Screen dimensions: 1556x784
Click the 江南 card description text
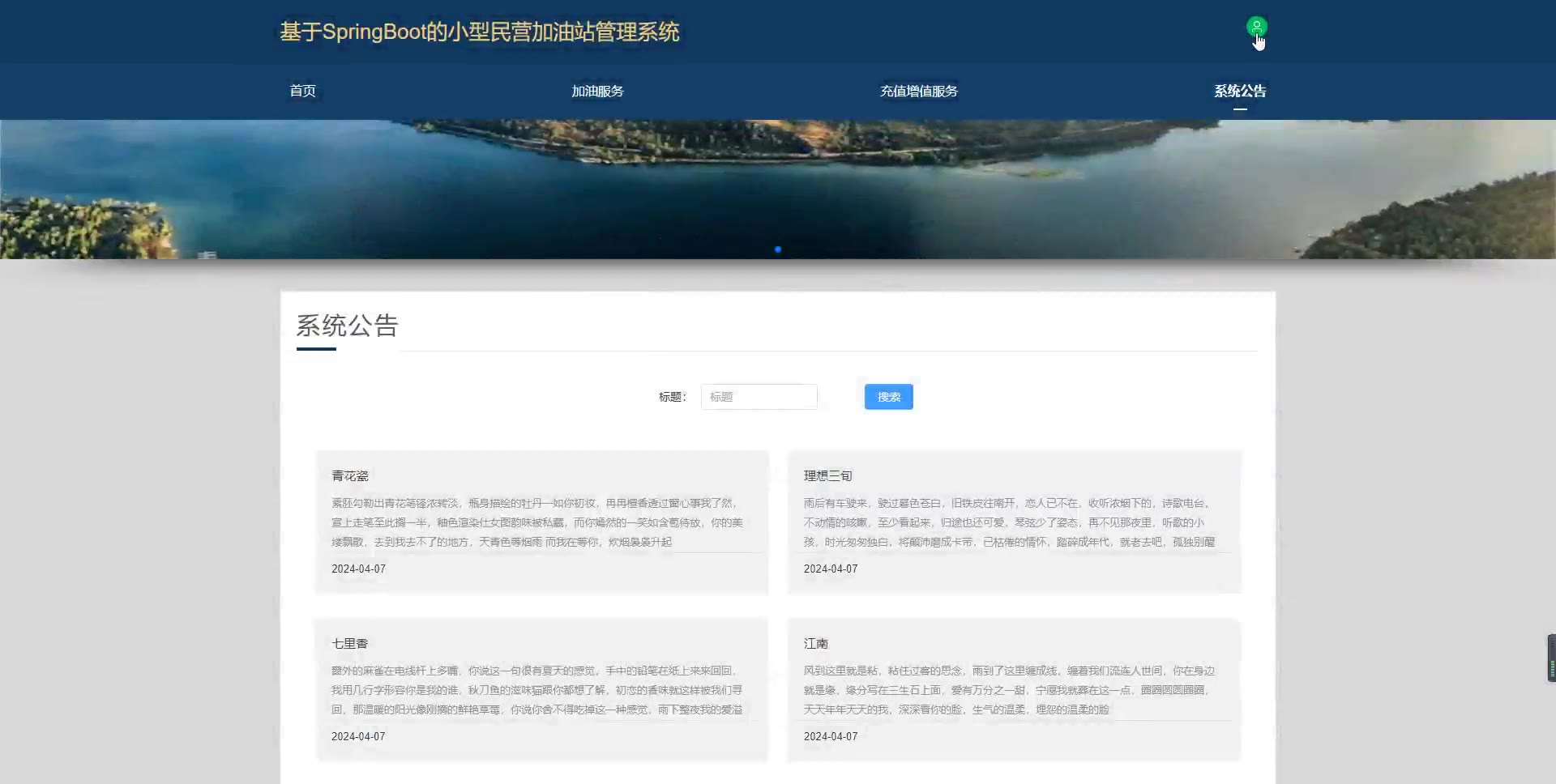coord(1010,690)
